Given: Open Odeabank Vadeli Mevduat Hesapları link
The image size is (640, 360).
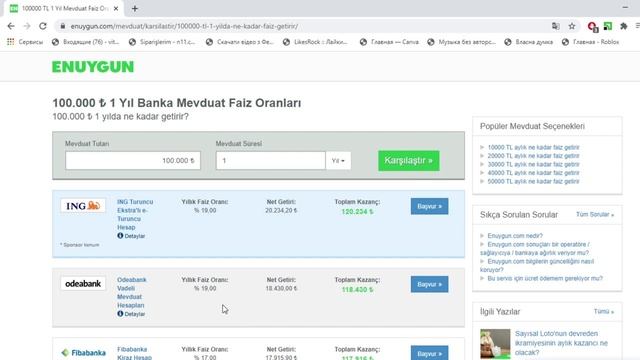Looking at the screenshot, I should pyautogui.click(x=131, y=293).
